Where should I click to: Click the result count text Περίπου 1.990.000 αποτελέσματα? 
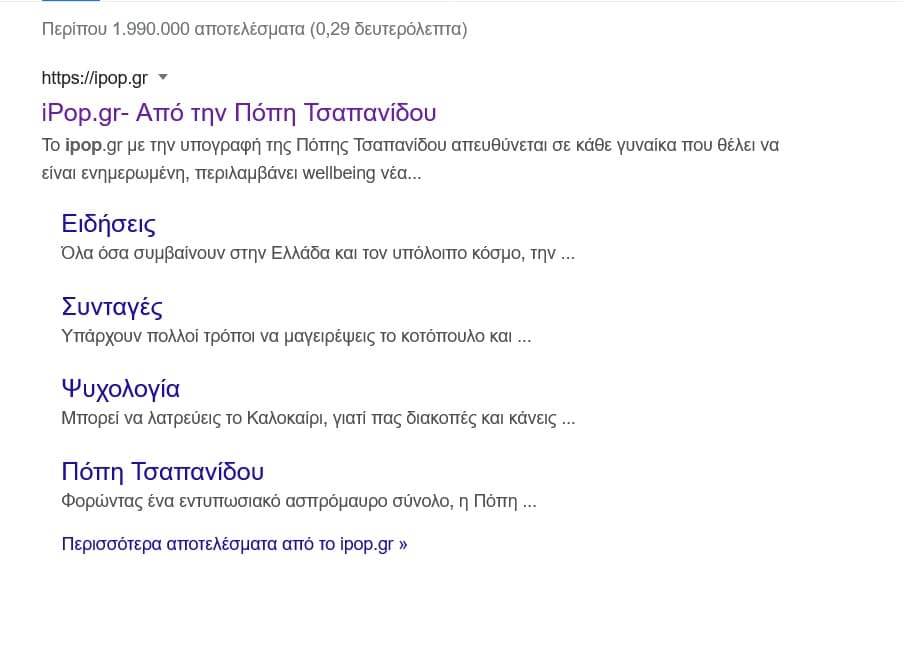pyautogui.click(x=173, y=29)
